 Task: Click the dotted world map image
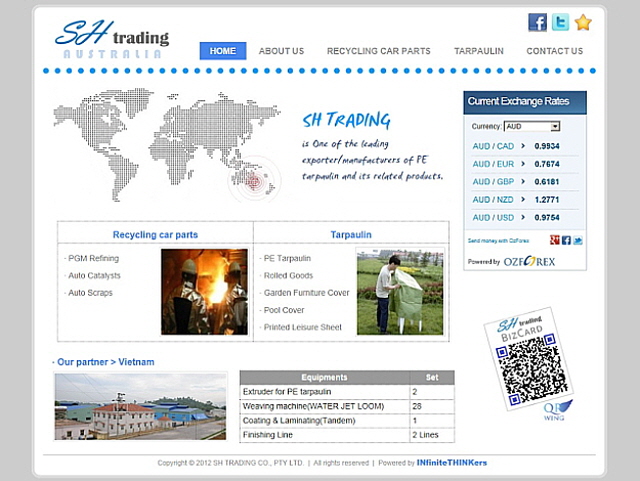[167, 146]
